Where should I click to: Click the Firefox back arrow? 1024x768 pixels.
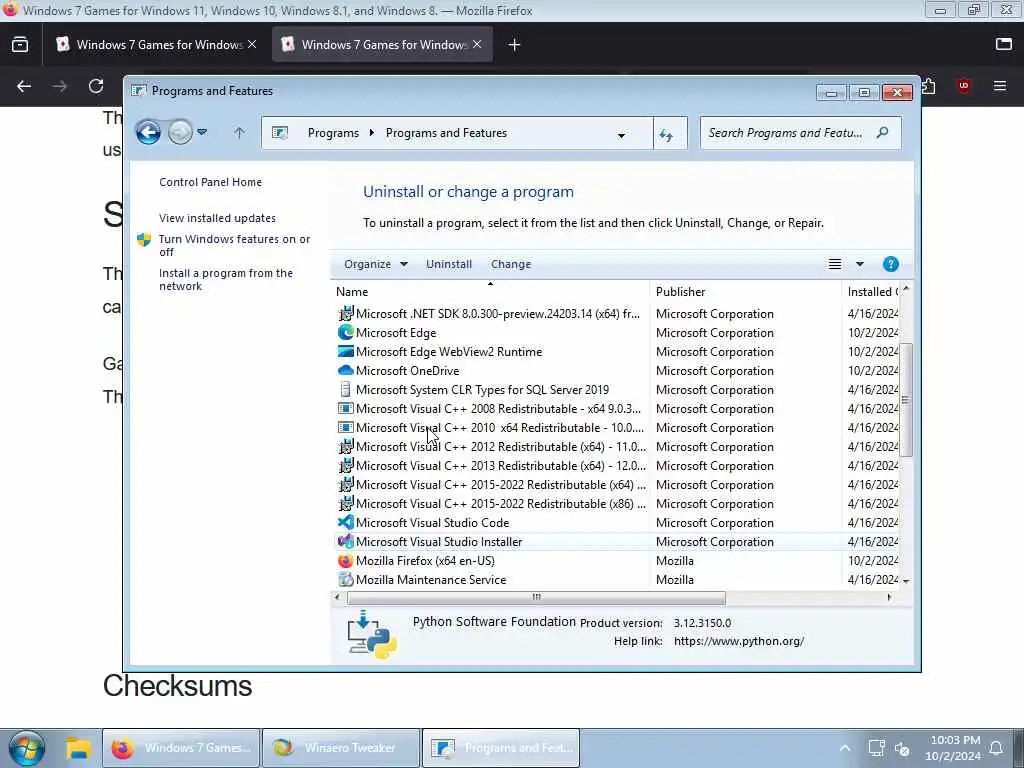24,86
